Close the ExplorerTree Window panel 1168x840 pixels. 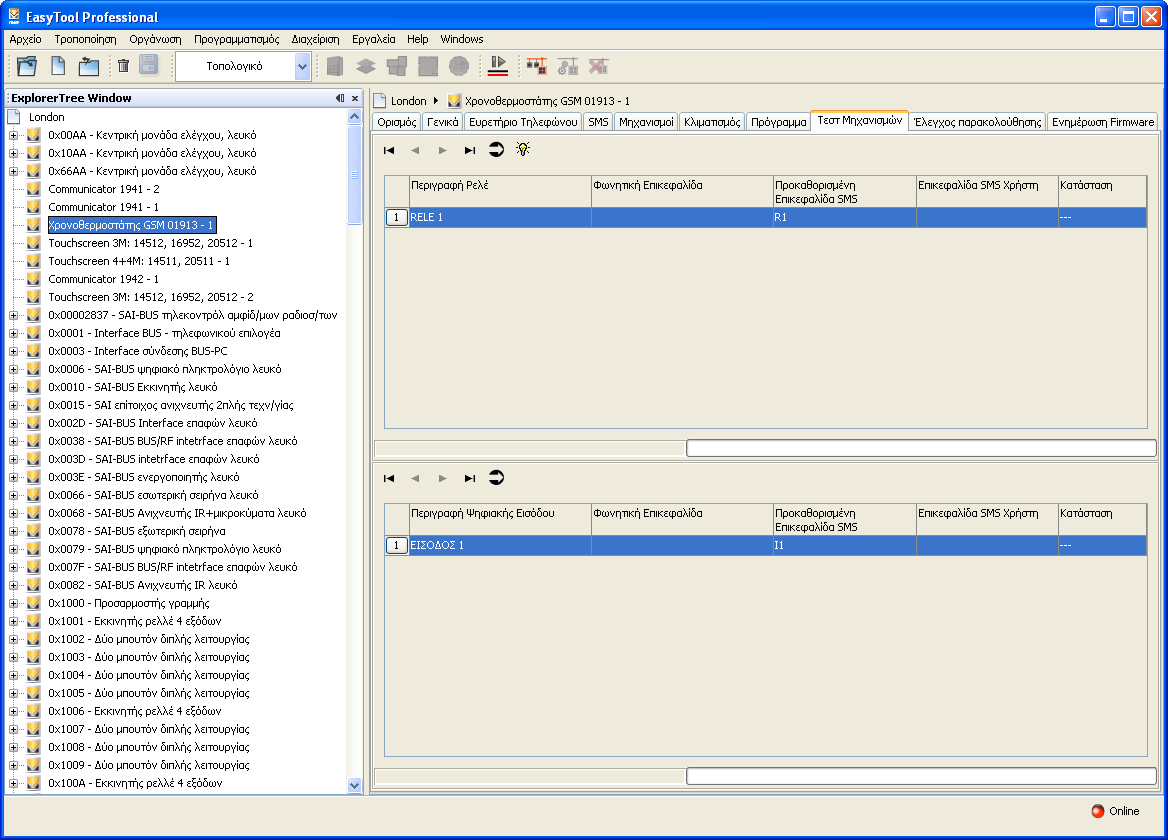click(355, 98)
